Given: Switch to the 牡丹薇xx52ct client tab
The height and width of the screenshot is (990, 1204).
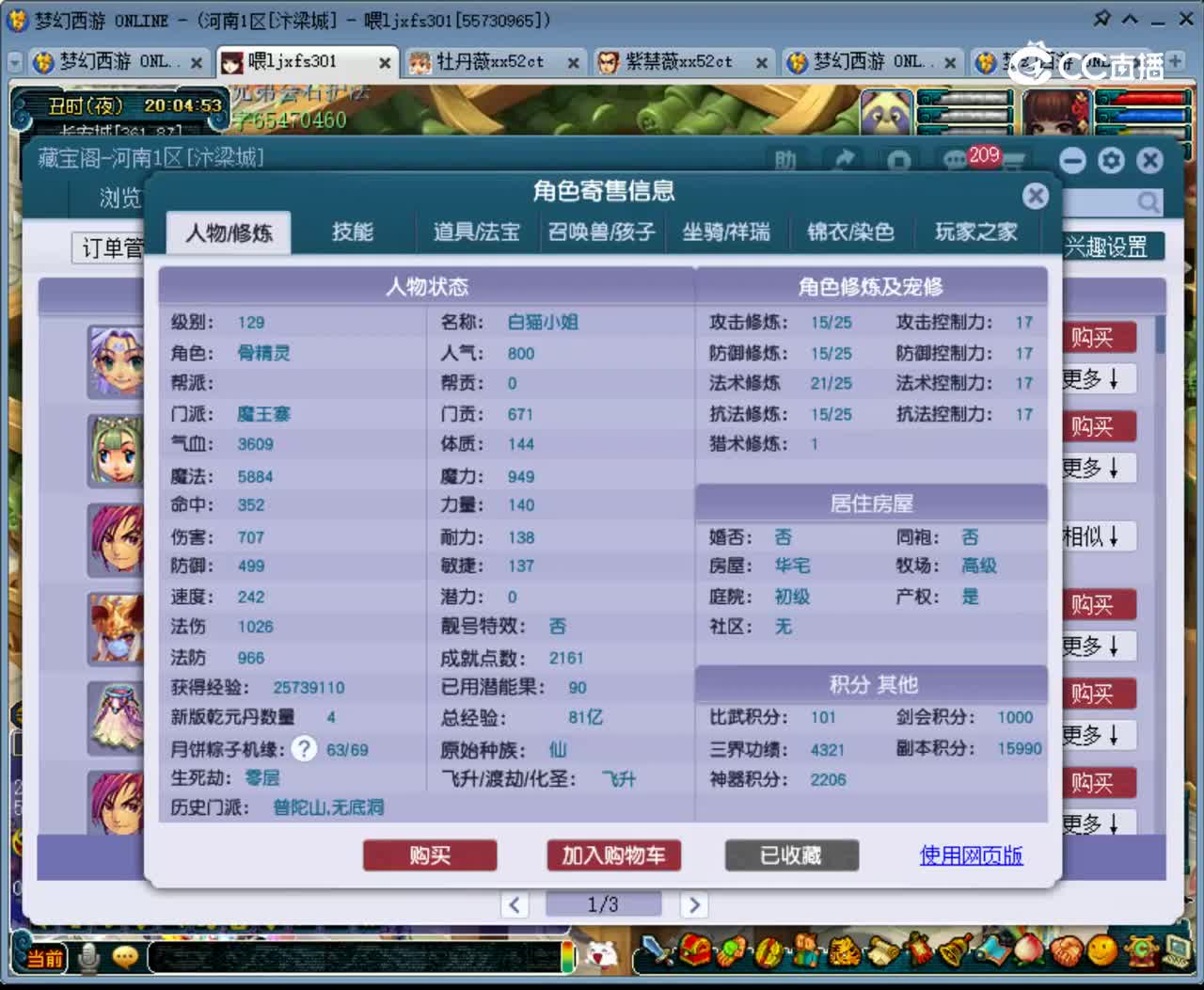Looking at the screenshot, I should point(494,62).
